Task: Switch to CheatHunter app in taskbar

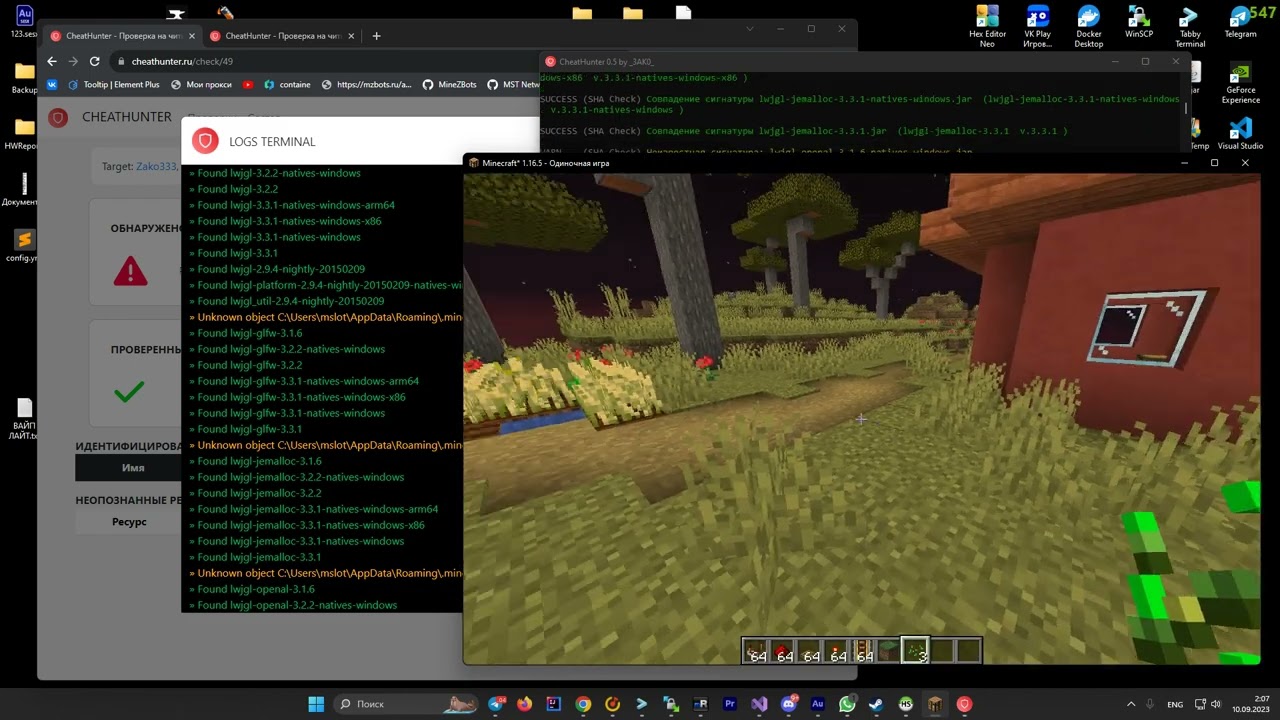Action: point(964,704)
